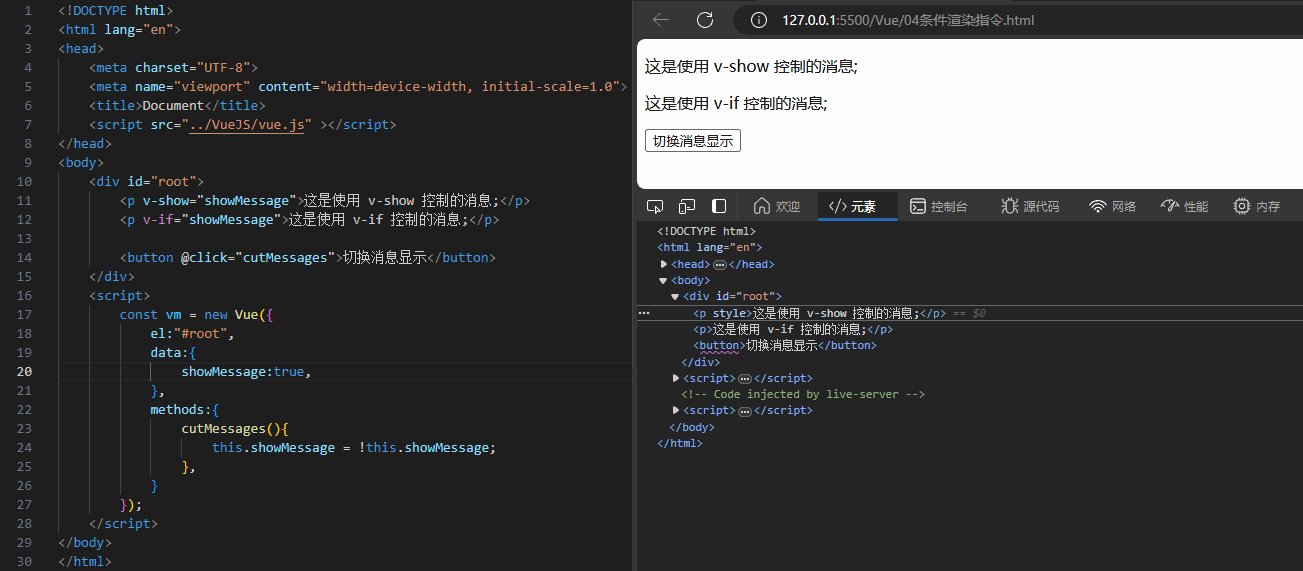The image size is (1303, 571).
Task: Open the 内存 memory tab
Action: point(1256,206)
